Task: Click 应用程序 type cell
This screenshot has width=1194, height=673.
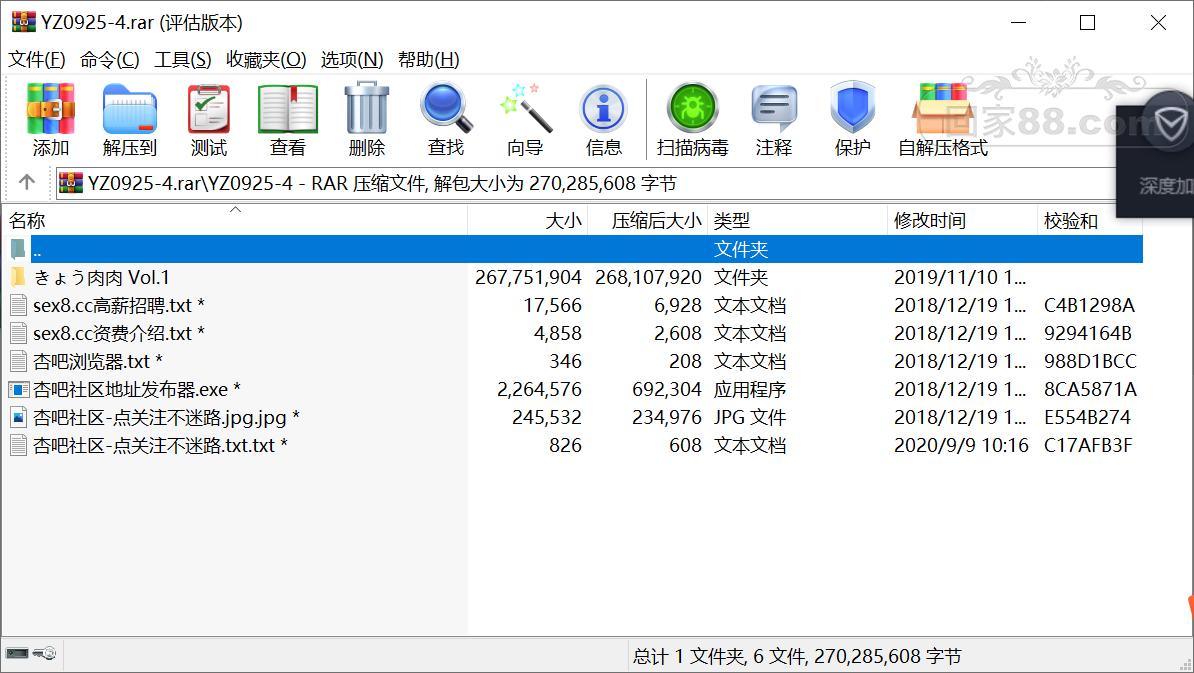Action: 749,390
